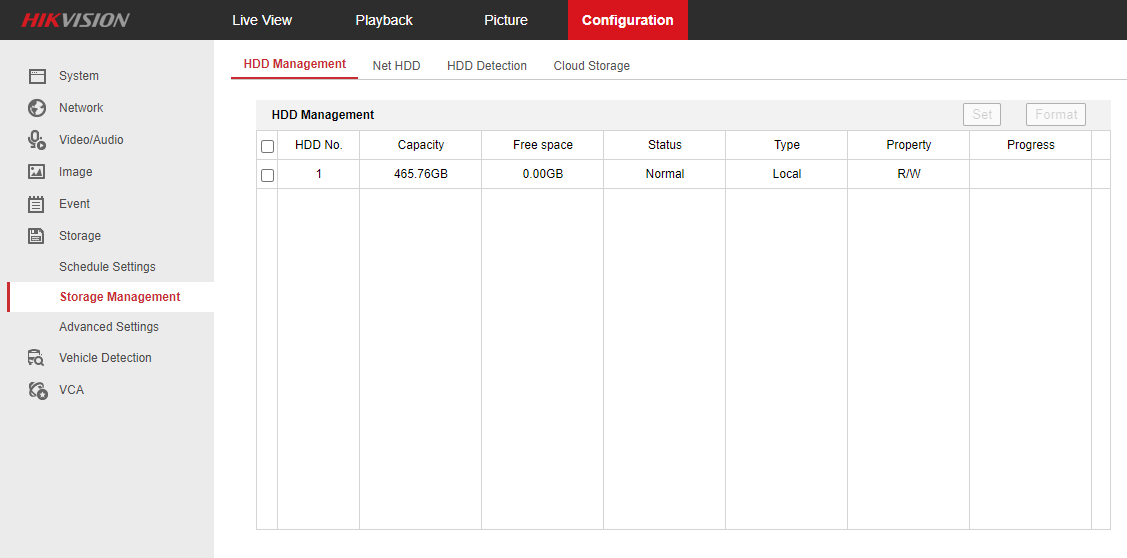Toggle the select-all HDD header checkbox

(267, 146)
